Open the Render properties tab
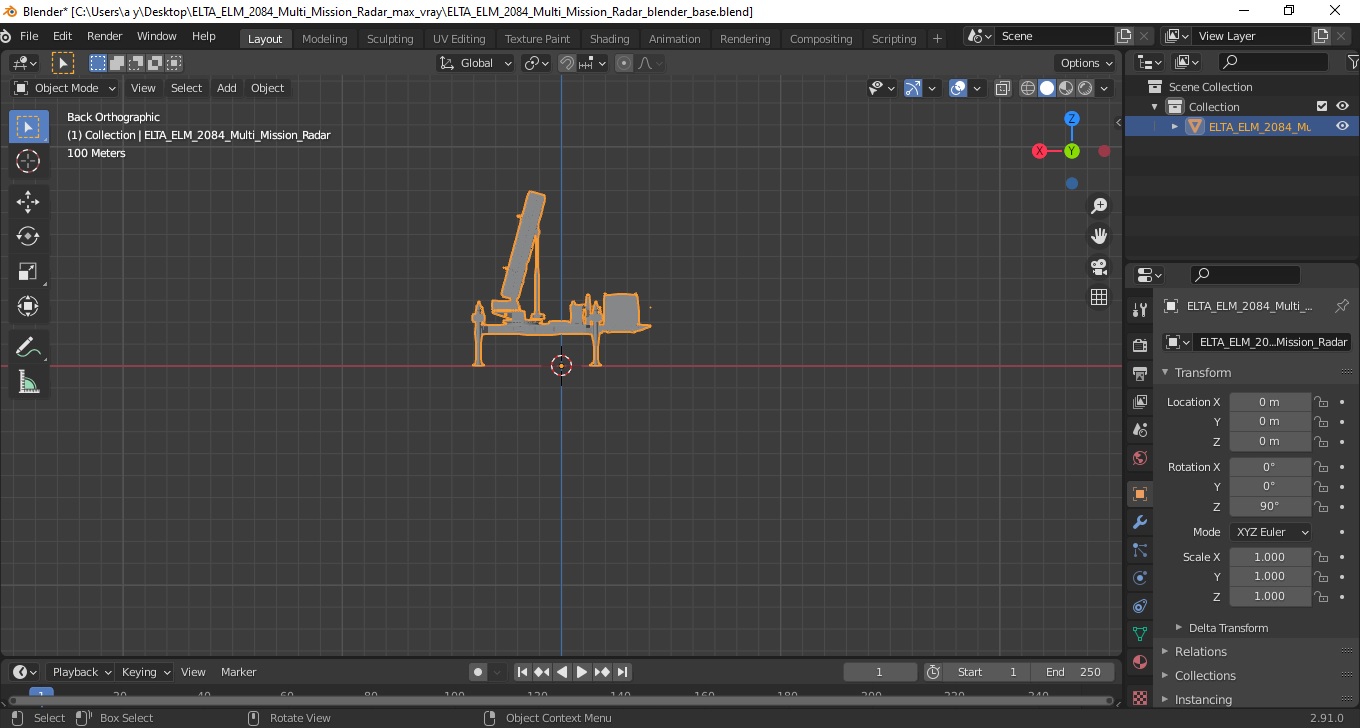1360x728 pixels. [x=1140, y=345]
